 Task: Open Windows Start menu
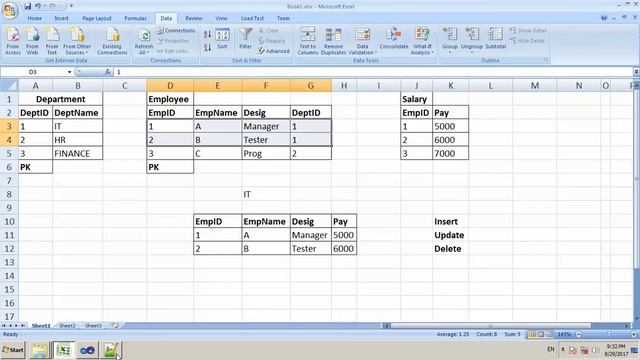coord(13,350)
